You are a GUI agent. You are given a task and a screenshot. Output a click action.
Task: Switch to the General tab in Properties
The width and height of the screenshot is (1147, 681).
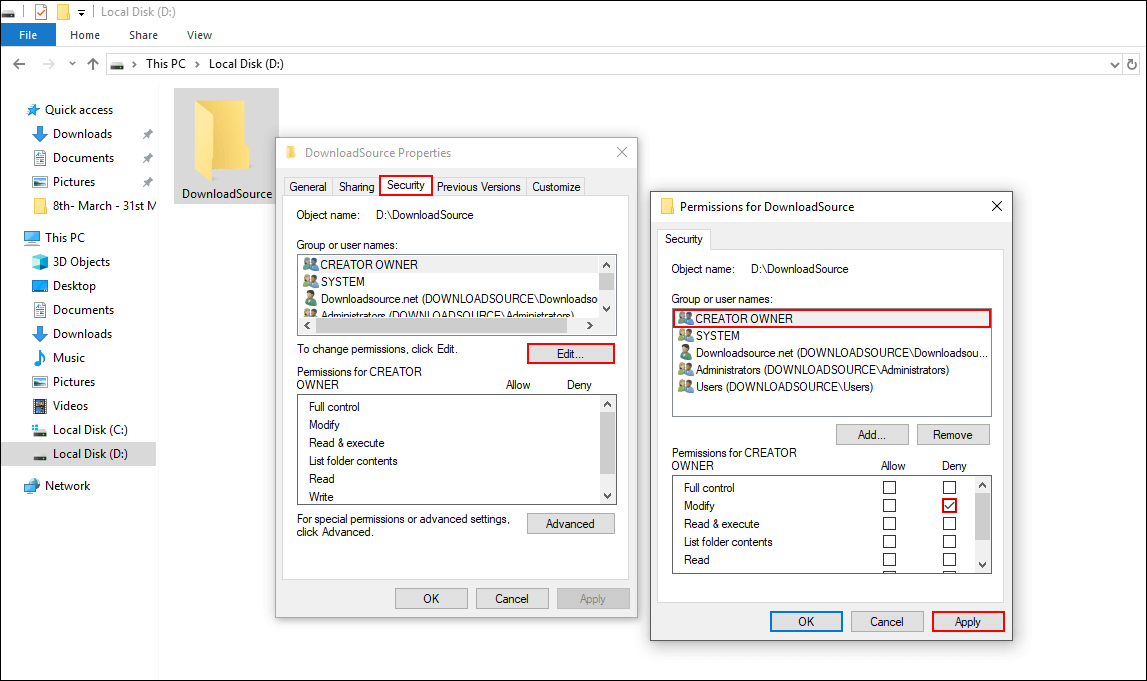pyautogui.click(x=308, y=187)
